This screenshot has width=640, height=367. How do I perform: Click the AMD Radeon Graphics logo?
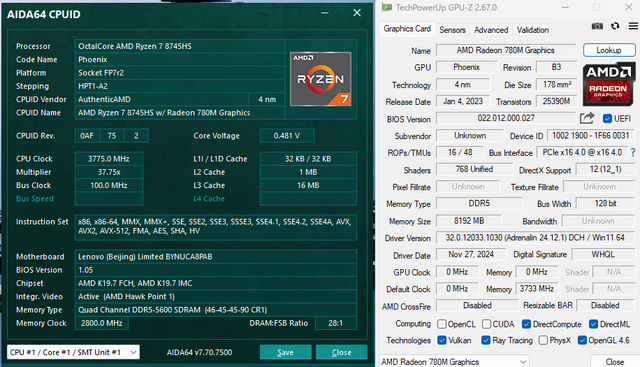[x=609, y=84]
